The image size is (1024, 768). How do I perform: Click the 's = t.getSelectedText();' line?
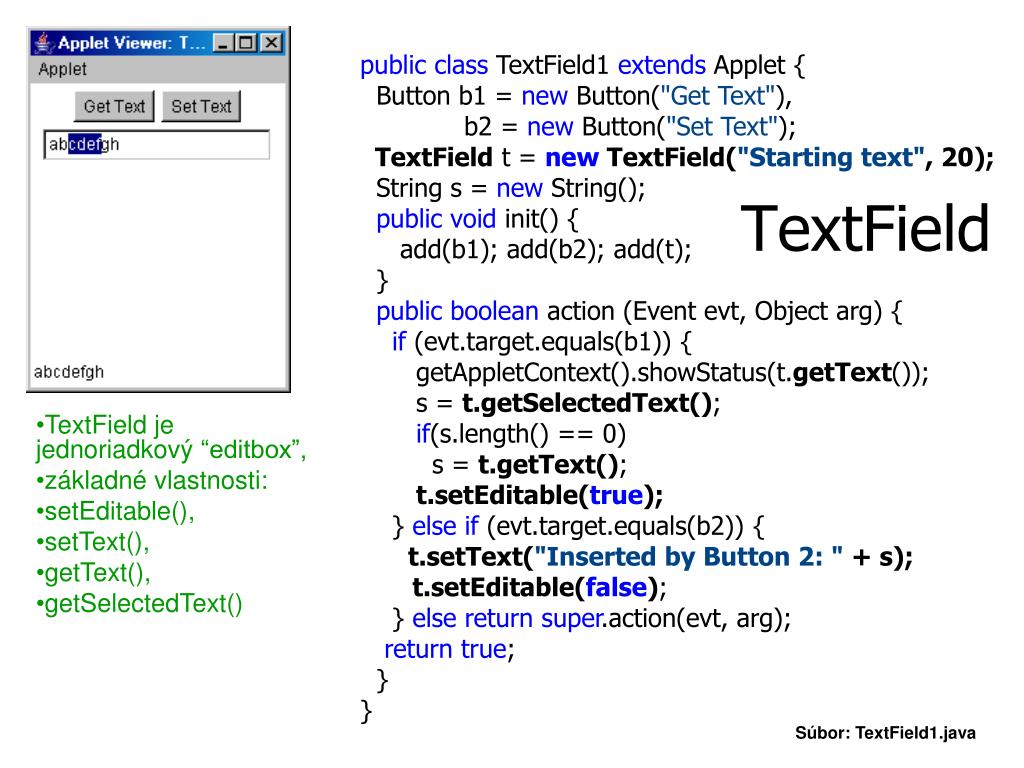pos(568,403)
